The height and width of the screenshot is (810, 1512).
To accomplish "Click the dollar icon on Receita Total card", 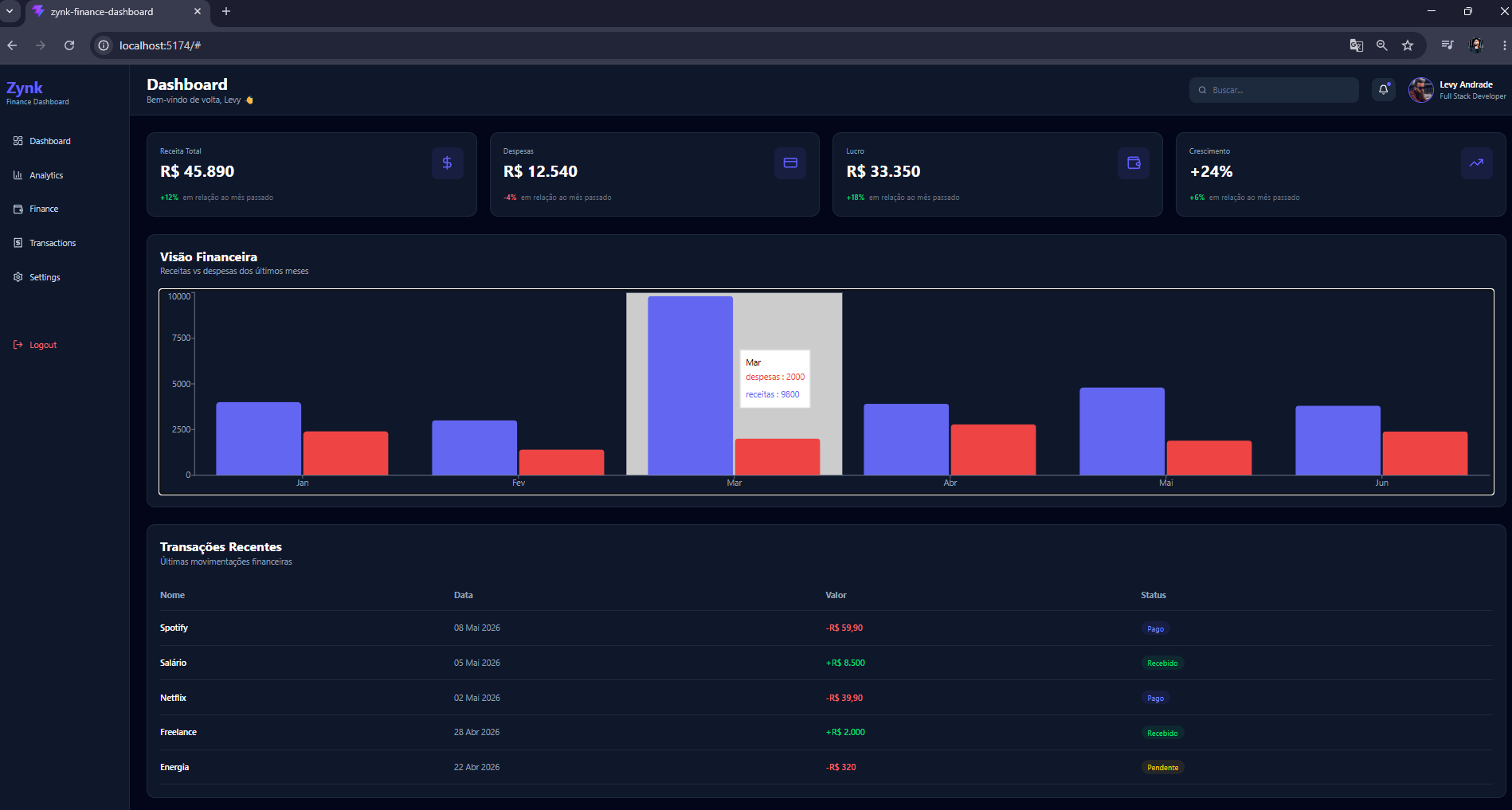I will click(x=448, y=163).
